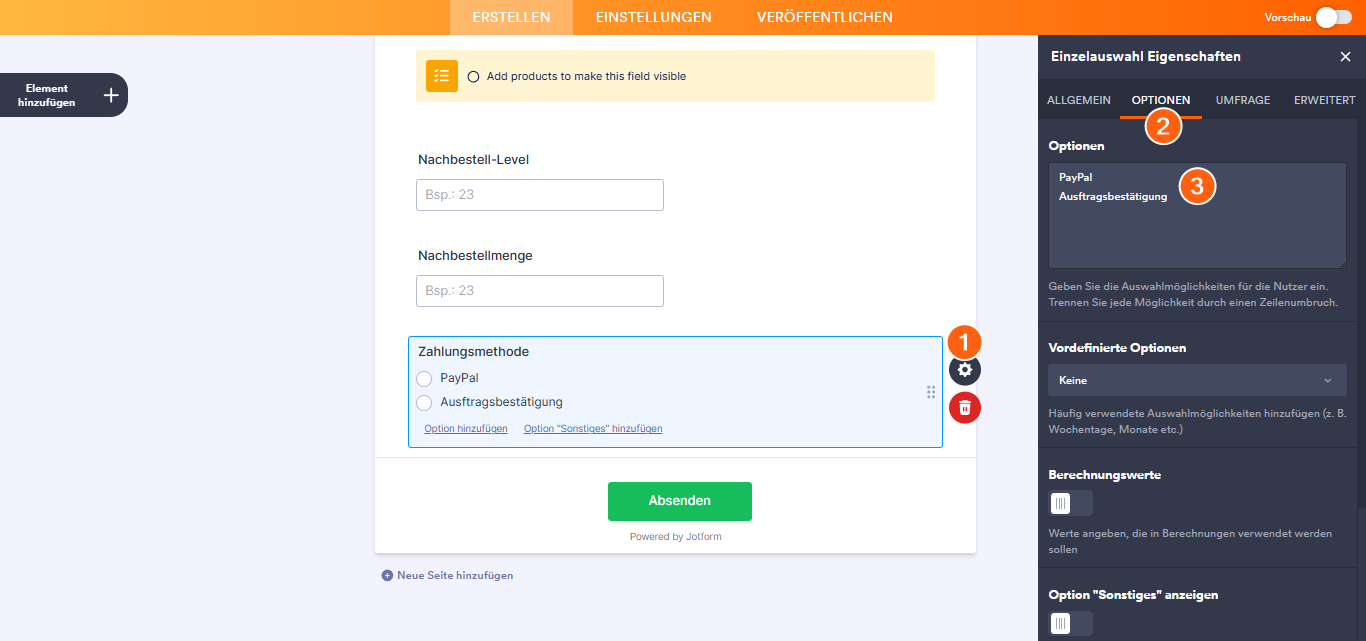The image size is (1366, 641).
Task: Open the EINSTELLUNGEN menu
Action: click(653, 17)
